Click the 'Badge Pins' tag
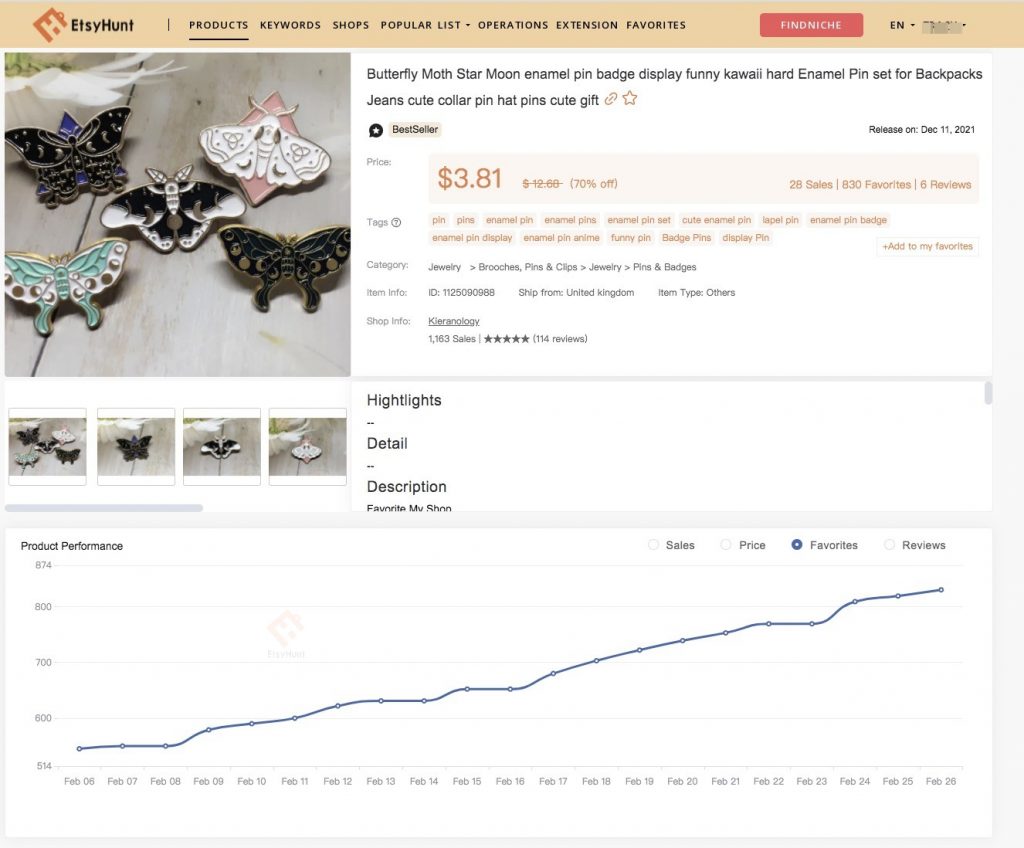 [x=686, y=238]
